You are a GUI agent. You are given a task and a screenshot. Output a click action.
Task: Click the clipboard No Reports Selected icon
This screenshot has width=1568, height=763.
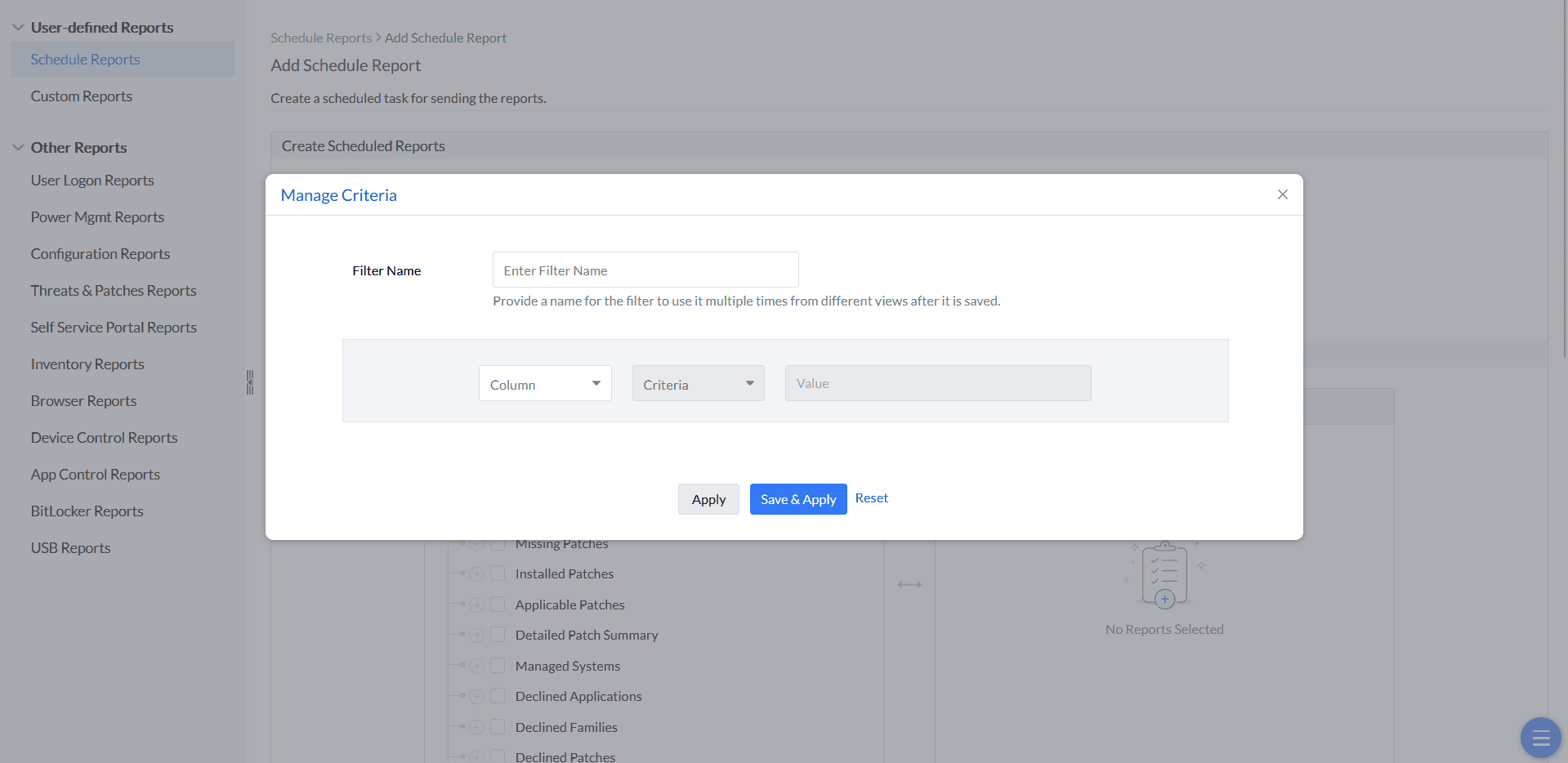tap(1164, 576)
